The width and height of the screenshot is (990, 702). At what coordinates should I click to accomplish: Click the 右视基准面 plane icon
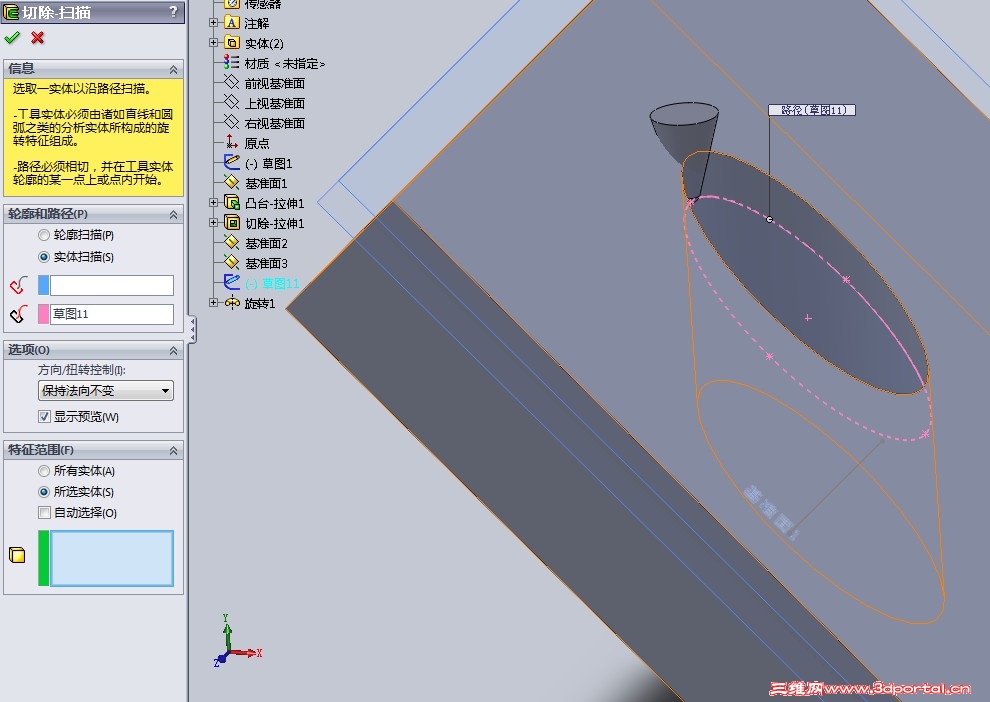[x=232, y=122]
